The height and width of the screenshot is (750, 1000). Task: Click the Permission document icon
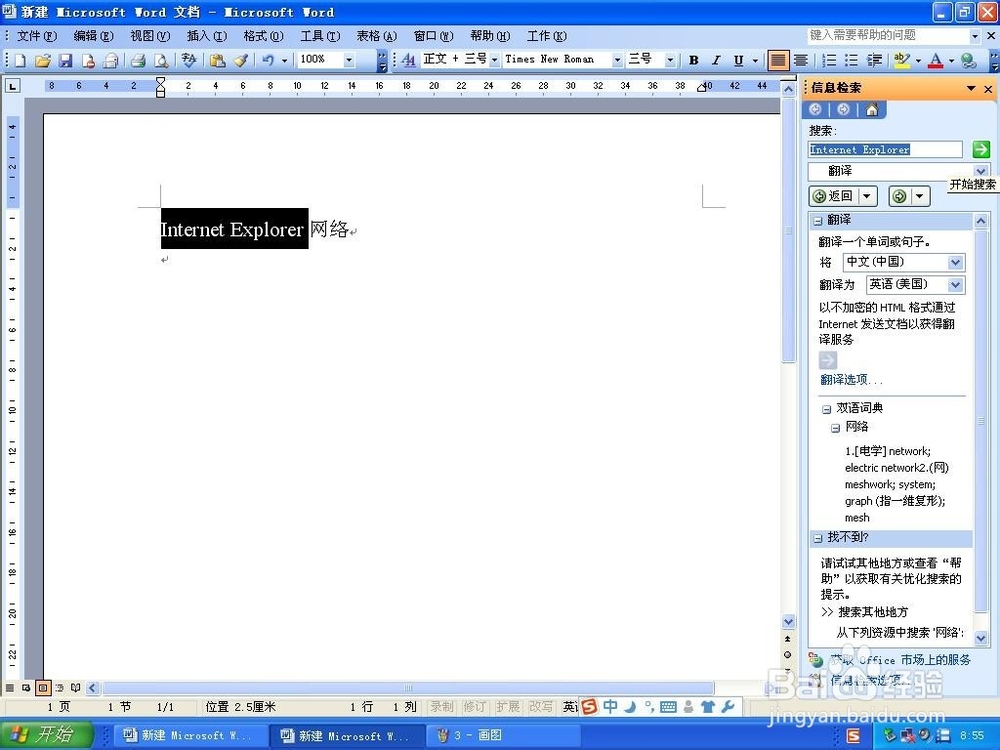pyautogui.click(x=88, y=61)
